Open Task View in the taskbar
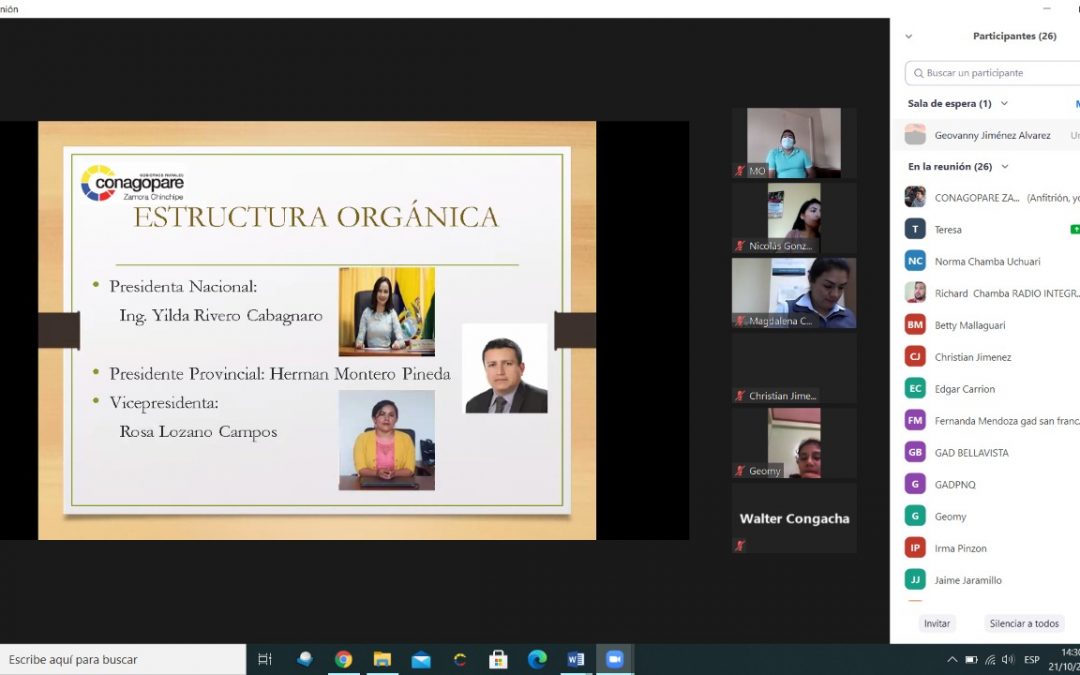Image resolution: width=1080 pixels, height=675 pixels. click(265, 659)
